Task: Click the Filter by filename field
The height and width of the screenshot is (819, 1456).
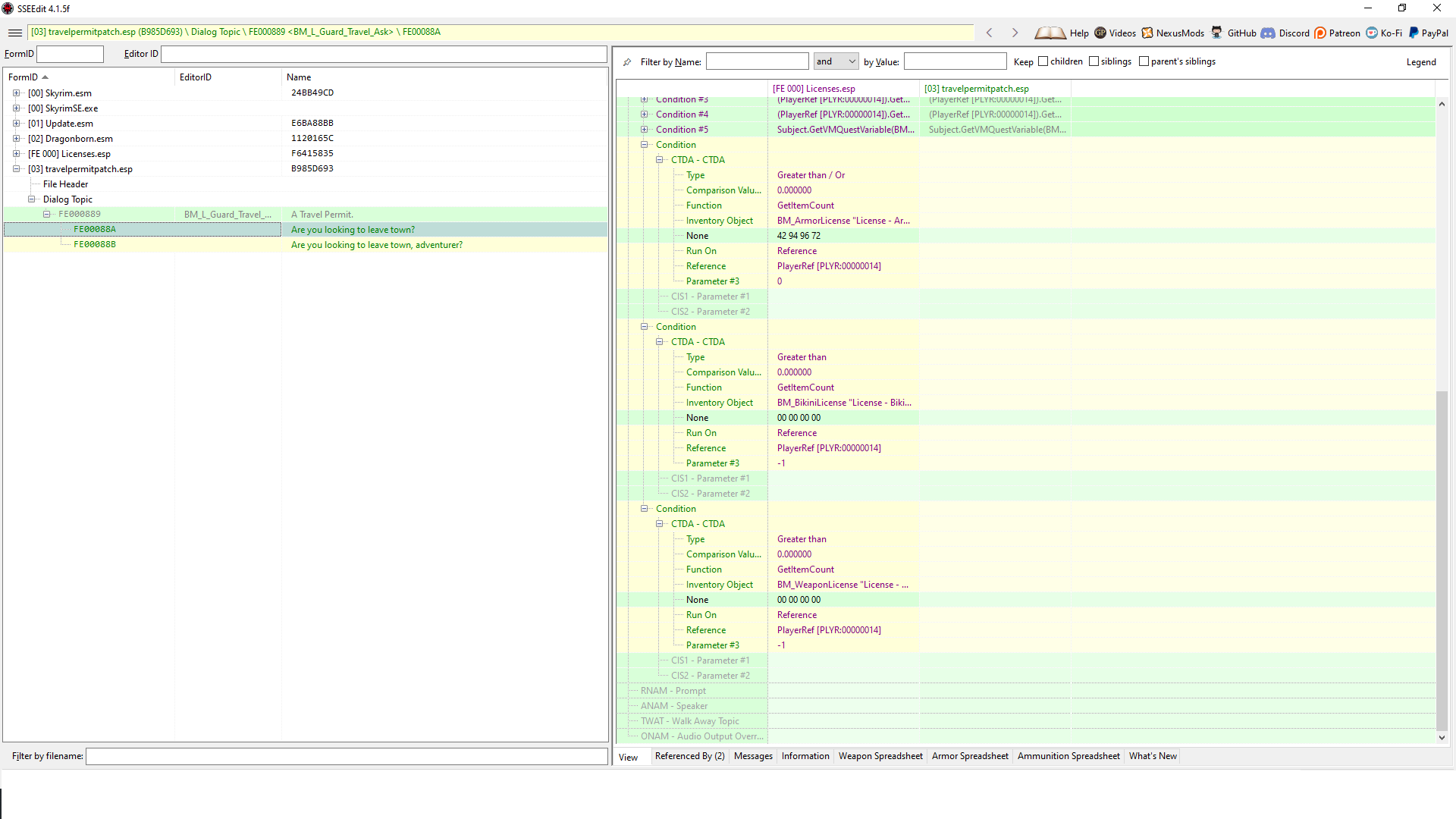Action: point(347,756)
